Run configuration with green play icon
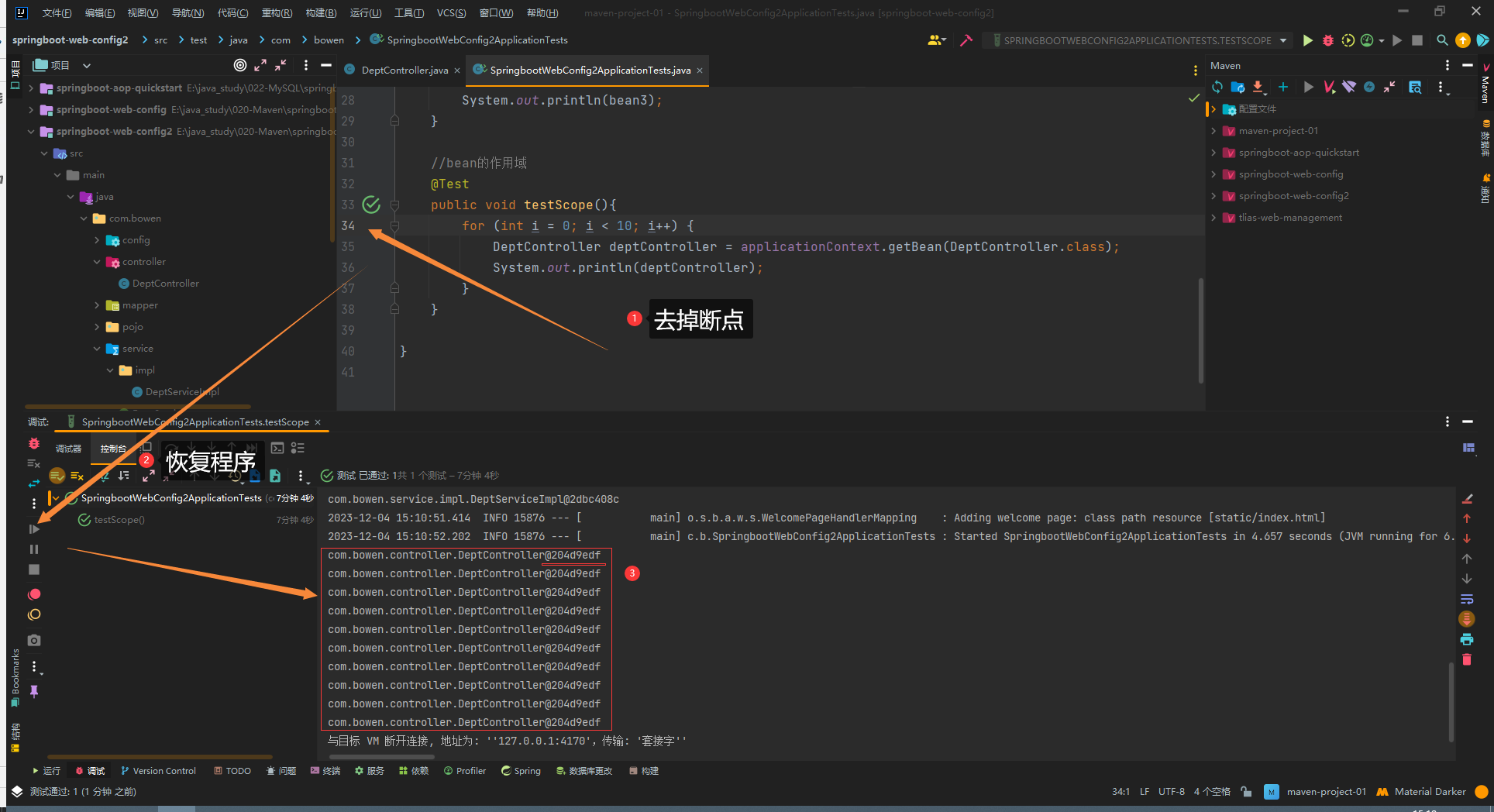This screenshot has height=812, width=1494. pyautogui.click(x=1308, y=40)
